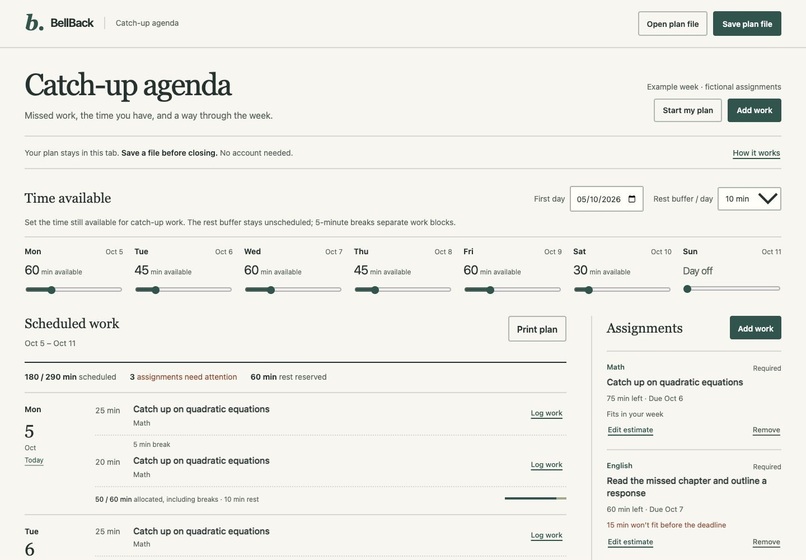Click '75 min left · Due Oct 6' text
The image size is (806, 560).
[x=645, y=399]
